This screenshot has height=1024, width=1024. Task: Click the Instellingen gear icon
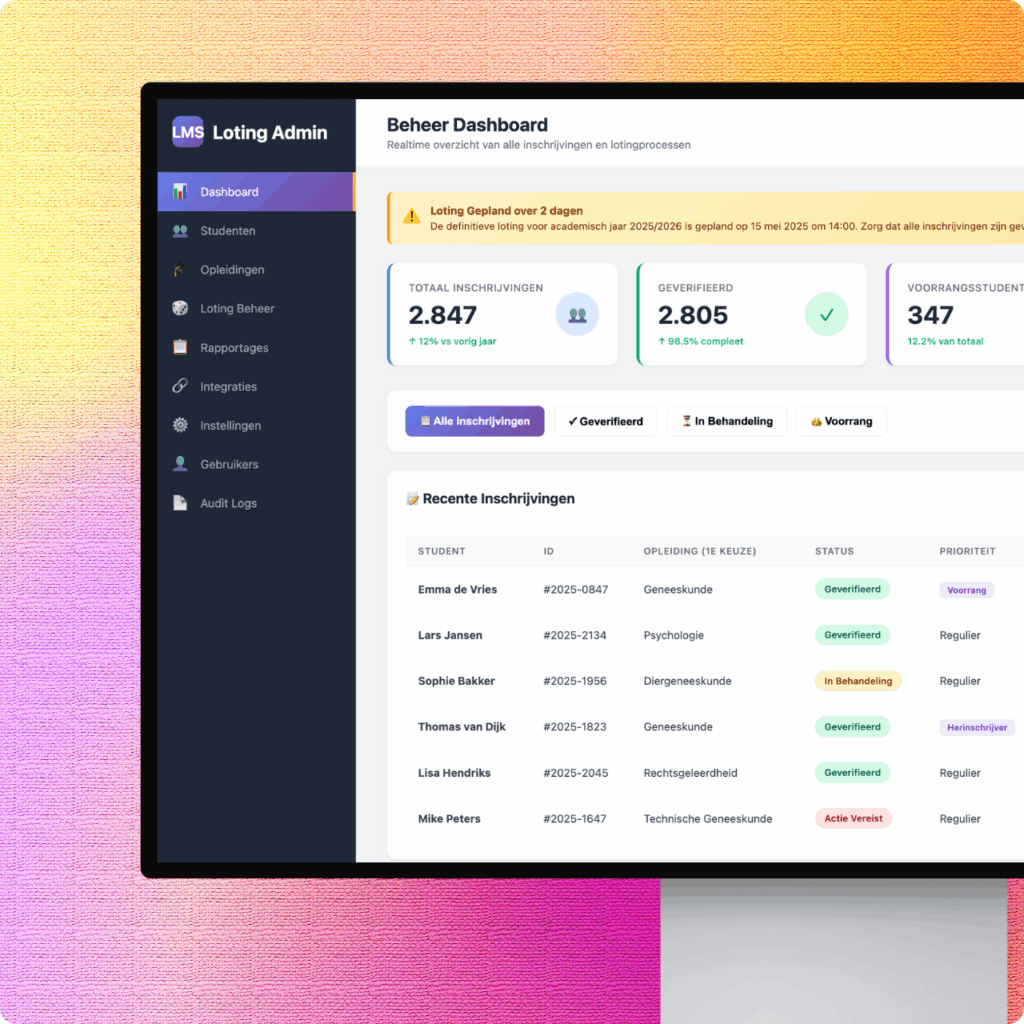pos(180,425)
